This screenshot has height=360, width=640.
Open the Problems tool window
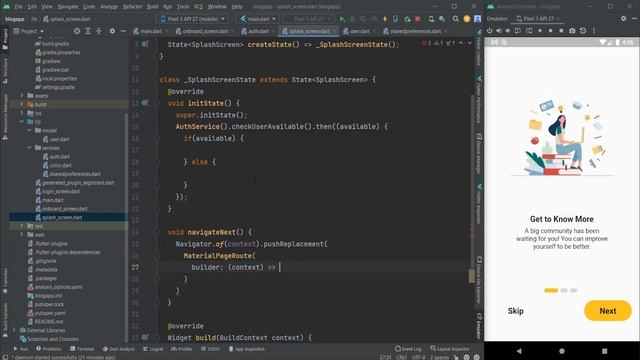[x=49, y=349]
